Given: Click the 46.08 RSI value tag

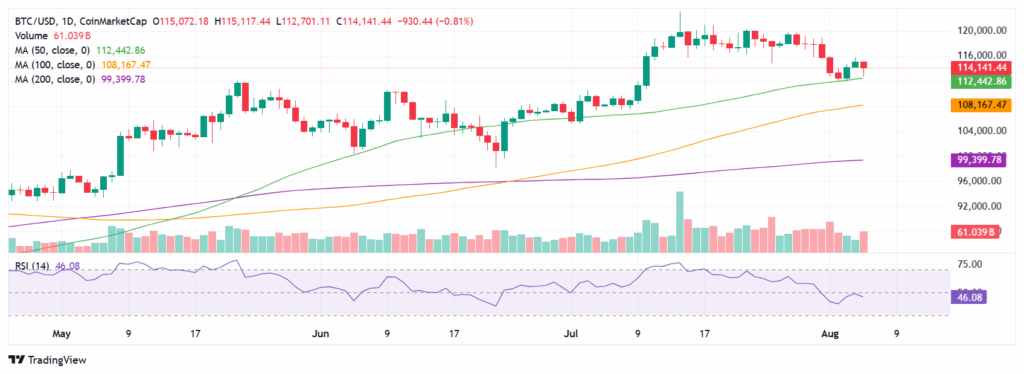Looking at the screenshot, I should tap(970, 298).
